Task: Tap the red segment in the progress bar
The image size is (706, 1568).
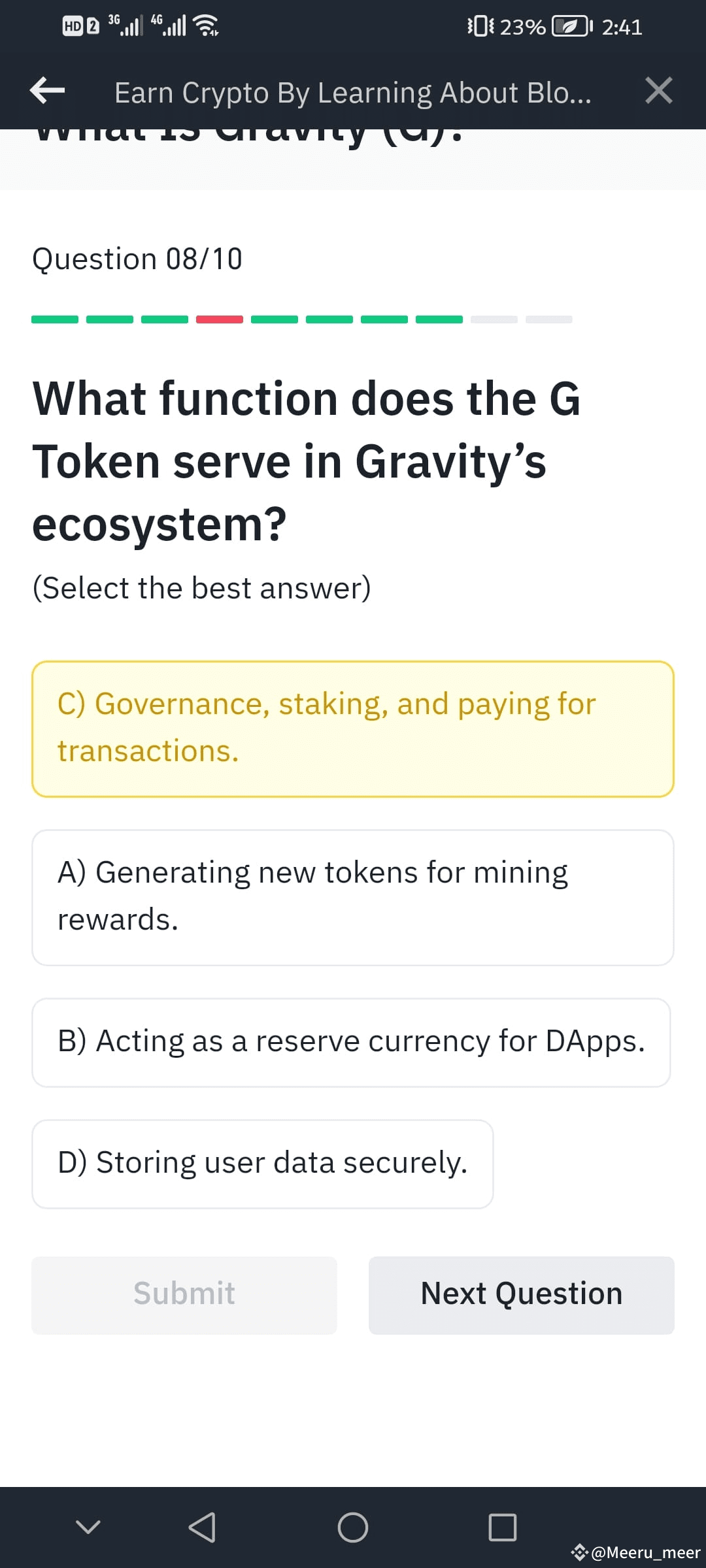Action: click(219, 319)
